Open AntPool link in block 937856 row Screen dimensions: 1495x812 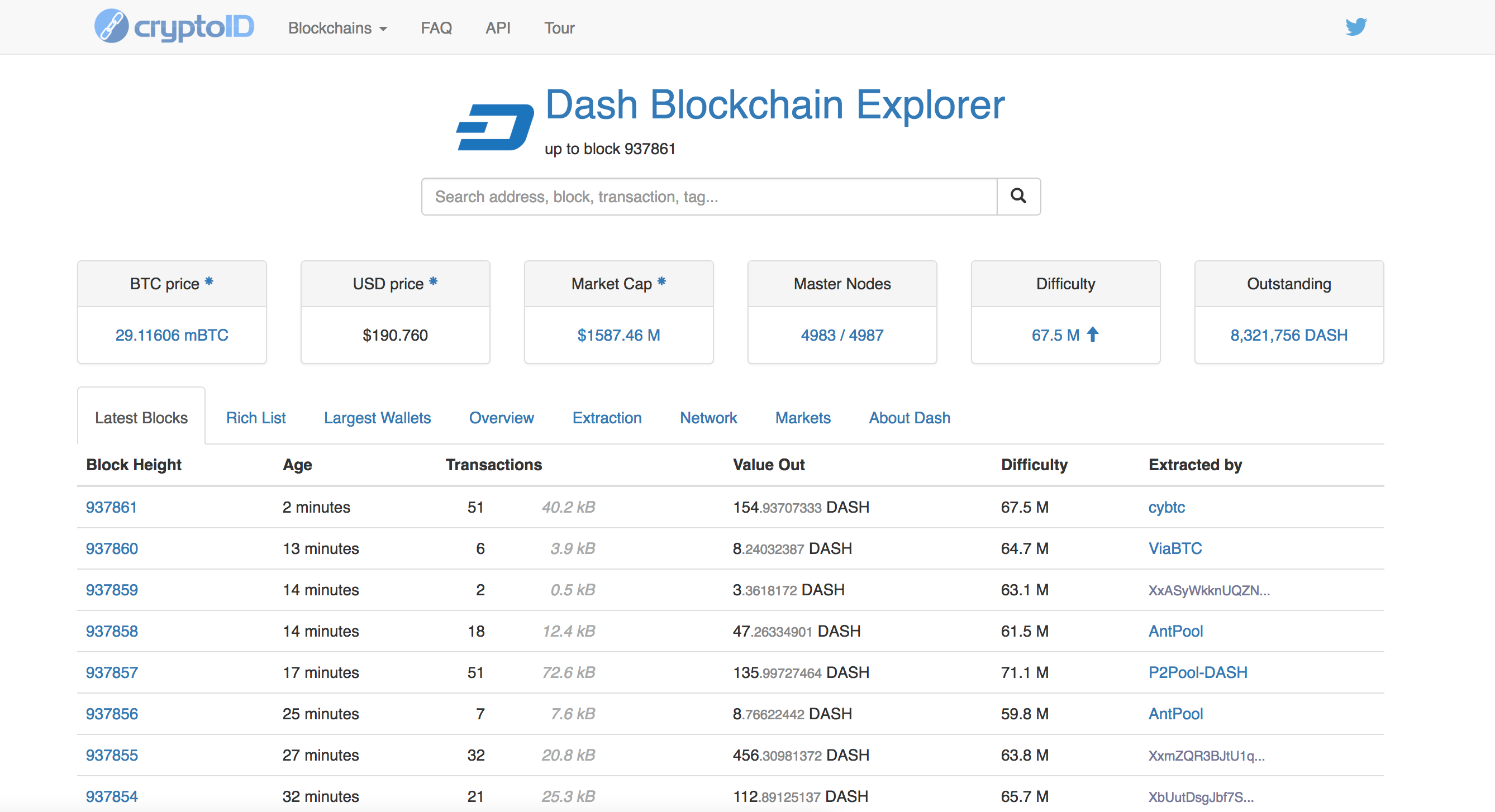(1176, 713)
